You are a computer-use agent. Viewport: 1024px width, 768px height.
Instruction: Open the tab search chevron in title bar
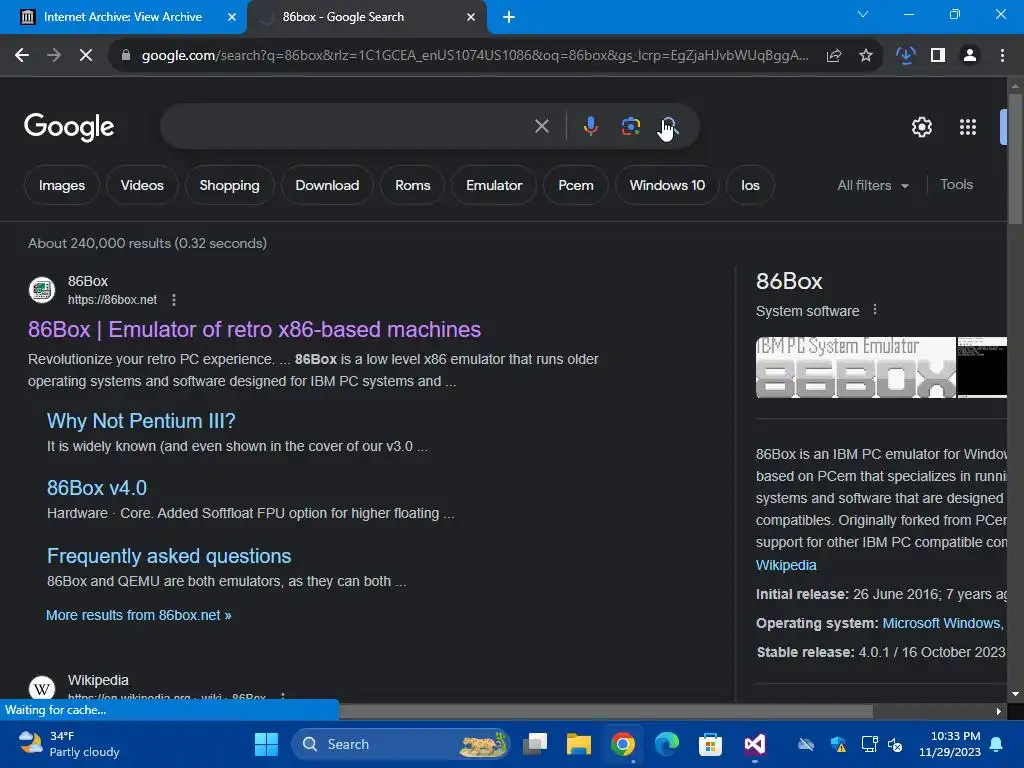pos(863,14)
